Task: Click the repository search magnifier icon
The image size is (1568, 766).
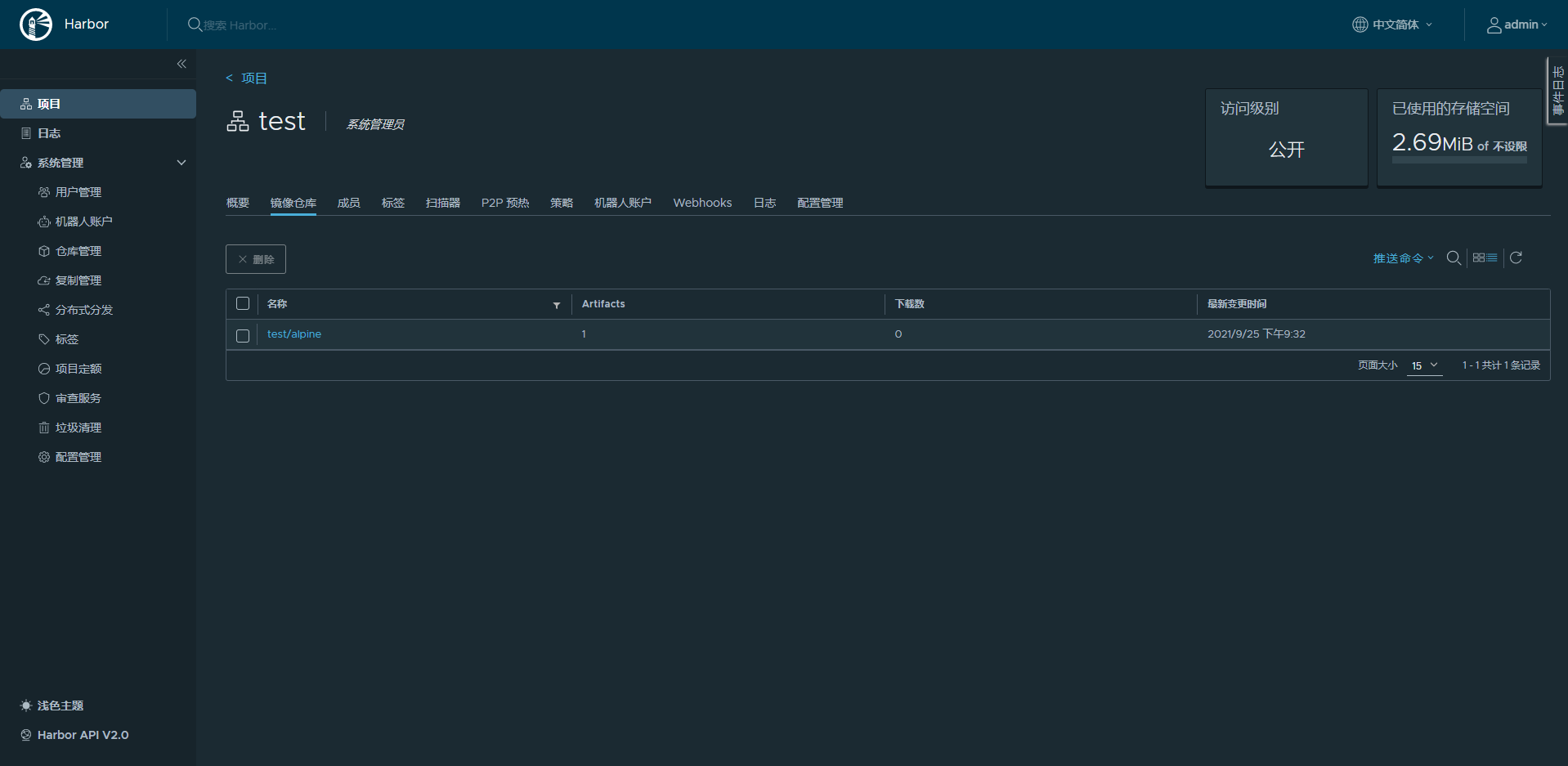Action: click(x=1454, y=258)
